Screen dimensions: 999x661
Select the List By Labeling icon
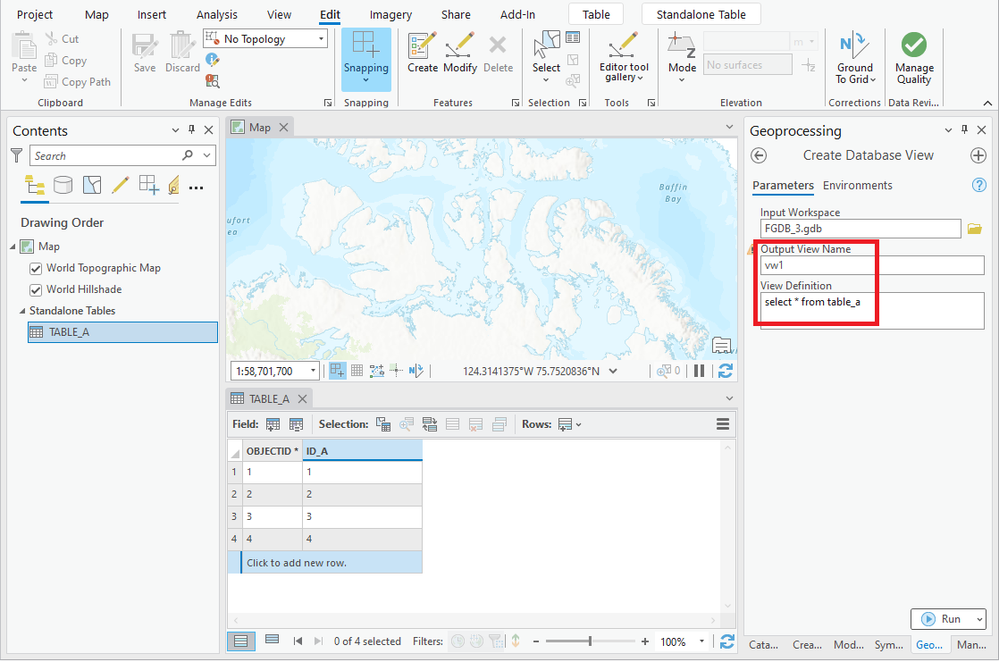point(173,185)
